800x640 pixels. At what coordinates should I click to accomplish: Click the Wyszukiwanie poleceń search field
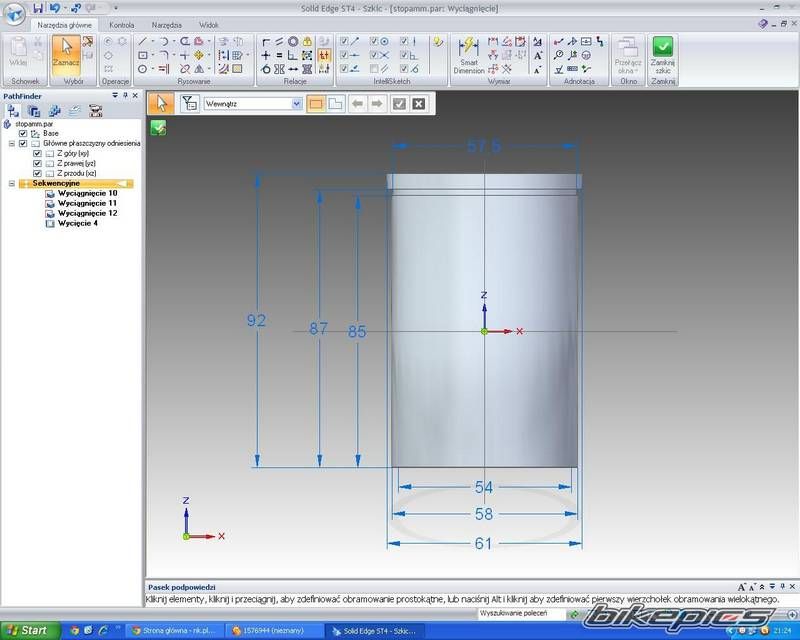coord(521,613)
